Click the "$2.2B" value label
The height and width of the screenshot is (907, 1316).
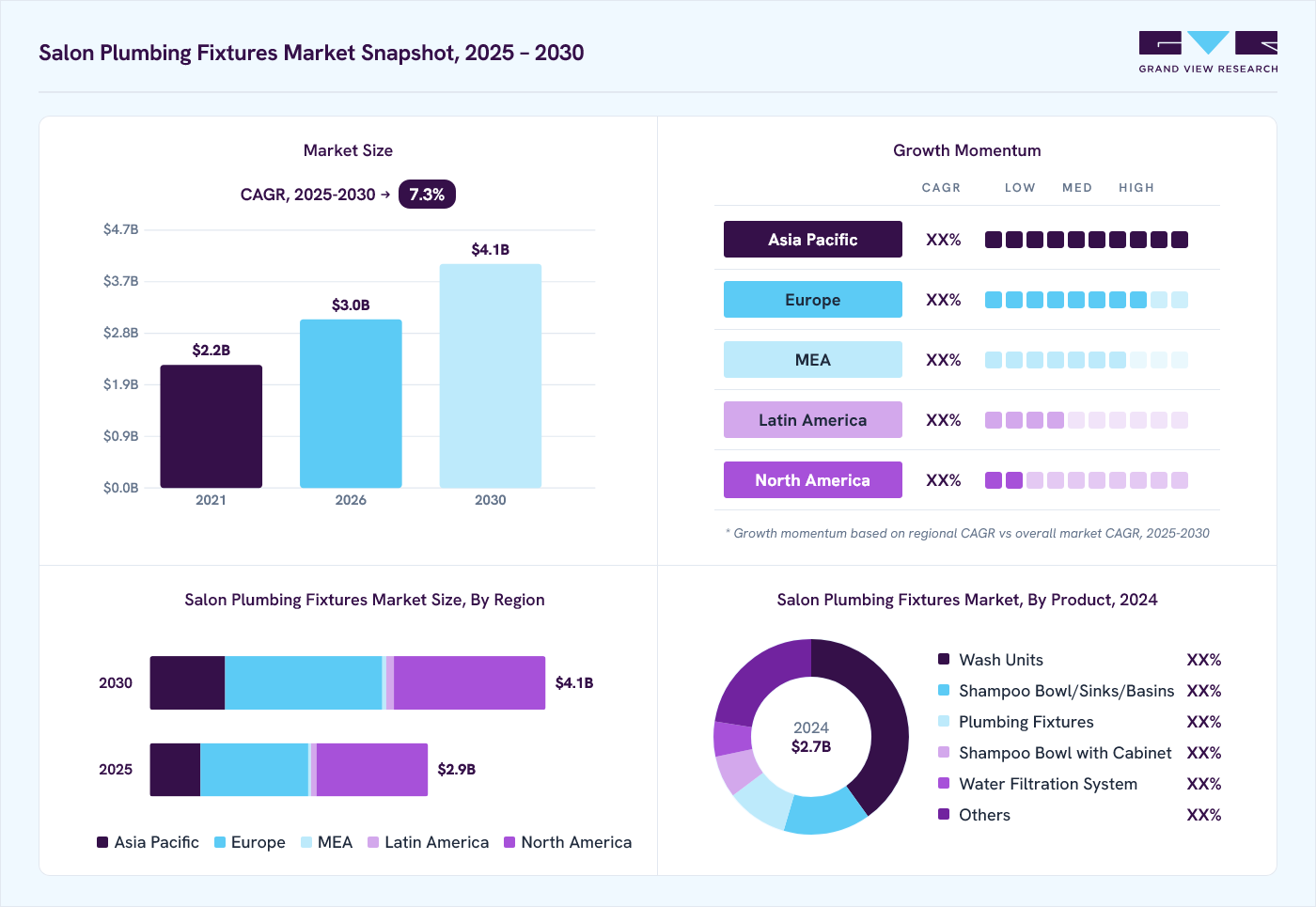pyautogui.click(x=211, y=351)
